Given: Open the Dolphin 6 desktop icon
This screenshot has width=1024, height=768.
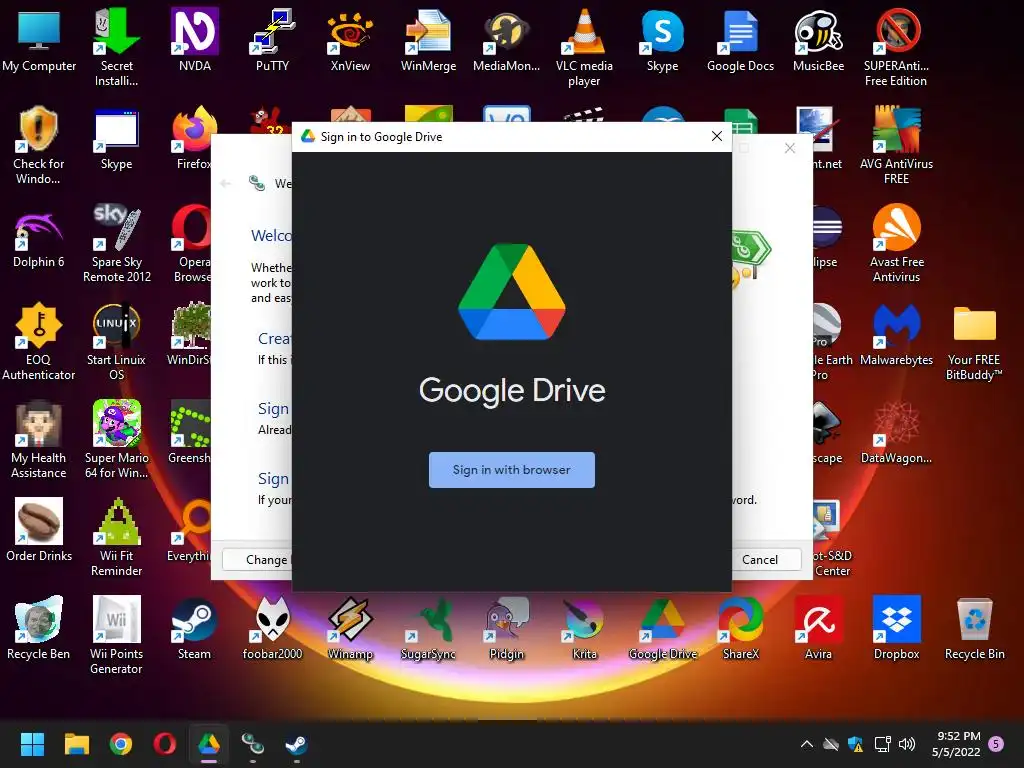Looking at the screenshot, I should [x=39, y=236].
